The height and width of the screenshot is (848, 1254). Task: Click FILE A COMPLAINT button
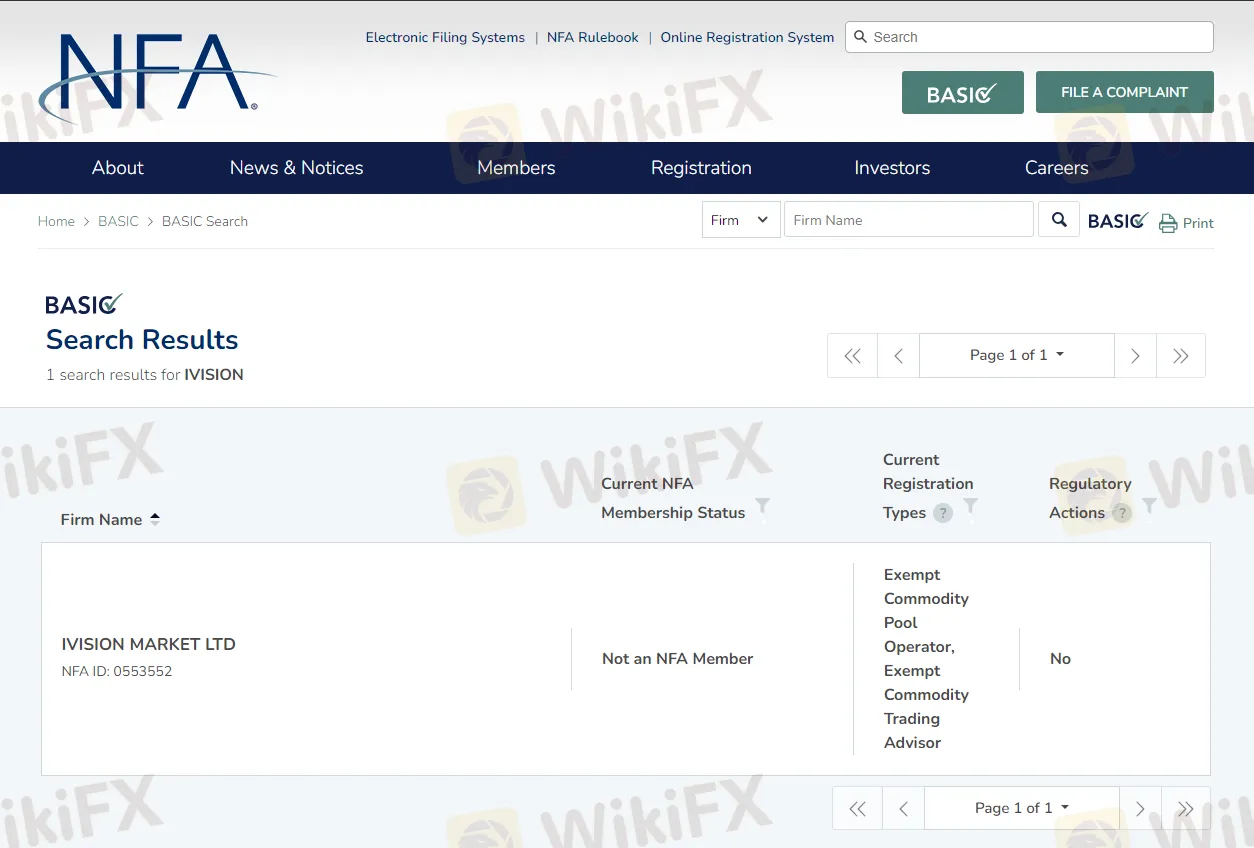pos(1124,92)
